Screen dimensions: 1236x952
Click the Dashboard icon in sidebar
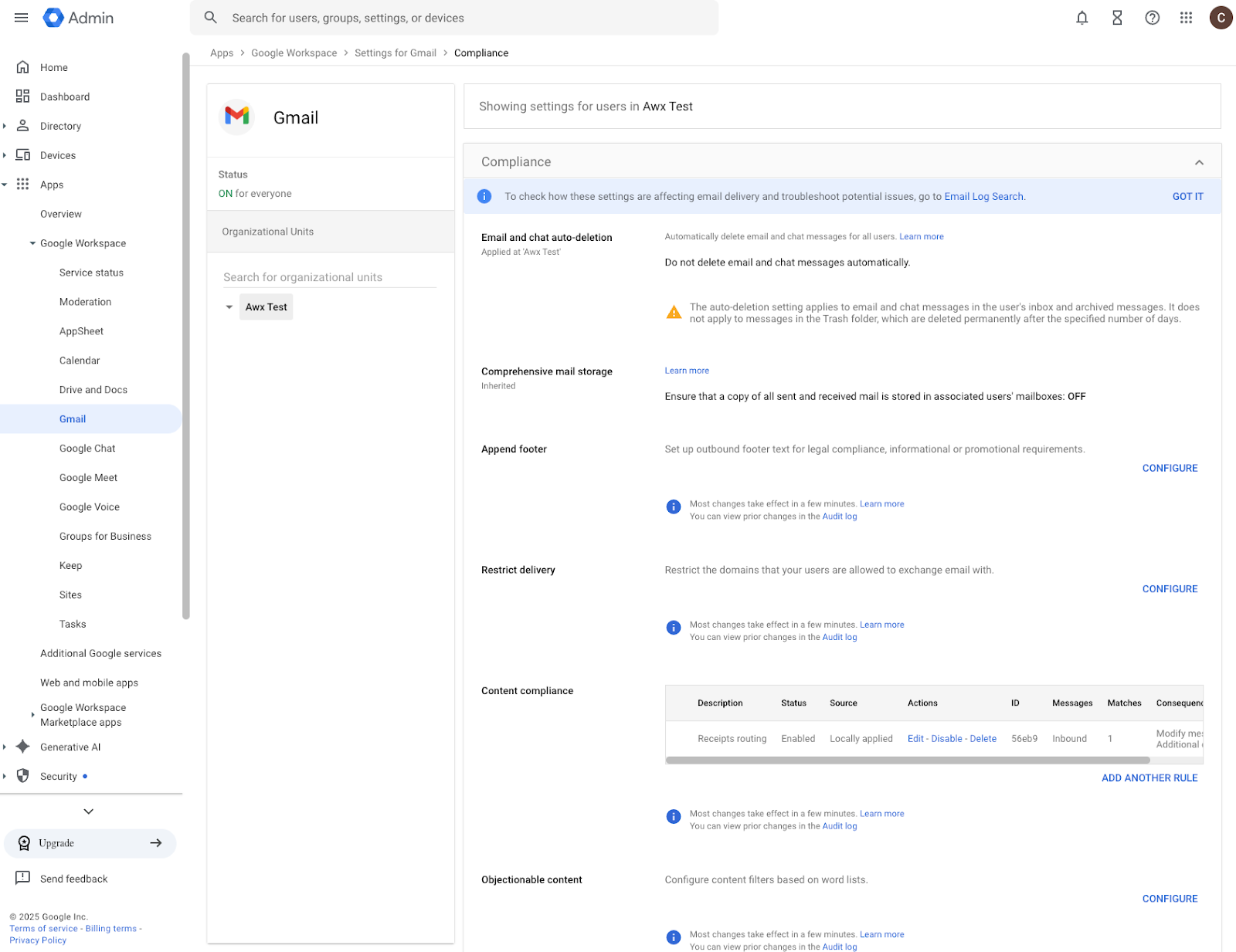(x=23, y=97)
